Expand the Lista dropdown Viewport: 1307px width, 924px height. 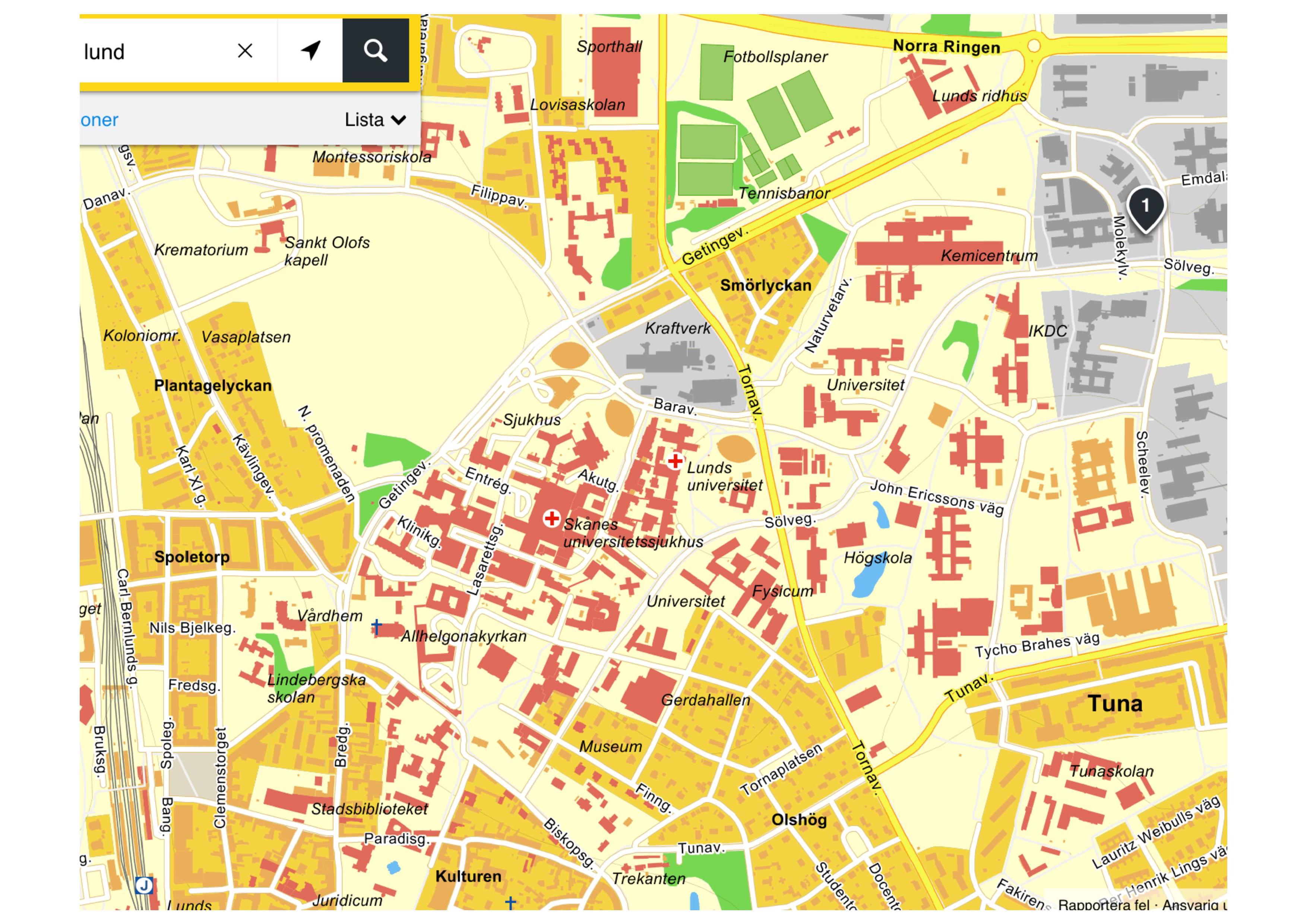tap(375, 120)
